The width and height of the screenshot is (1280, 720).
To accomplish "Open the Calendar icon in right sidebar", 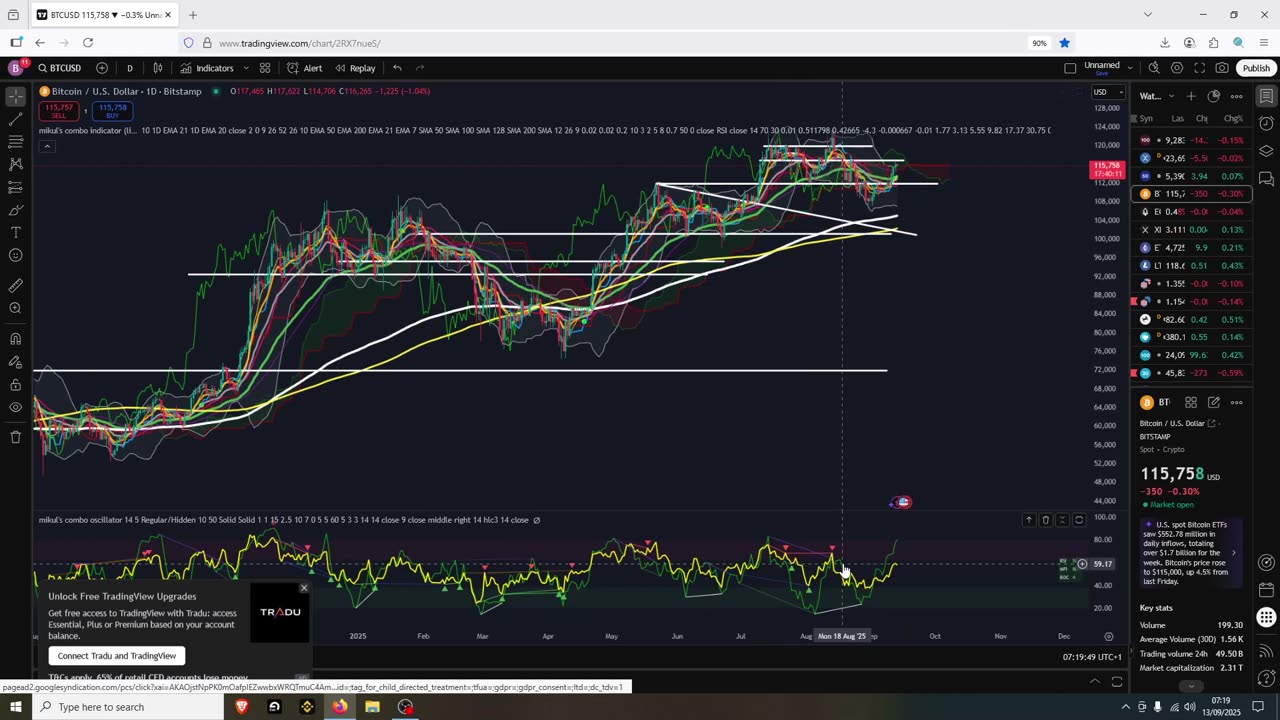I will pyautogui.click(x=1266, y=590).
